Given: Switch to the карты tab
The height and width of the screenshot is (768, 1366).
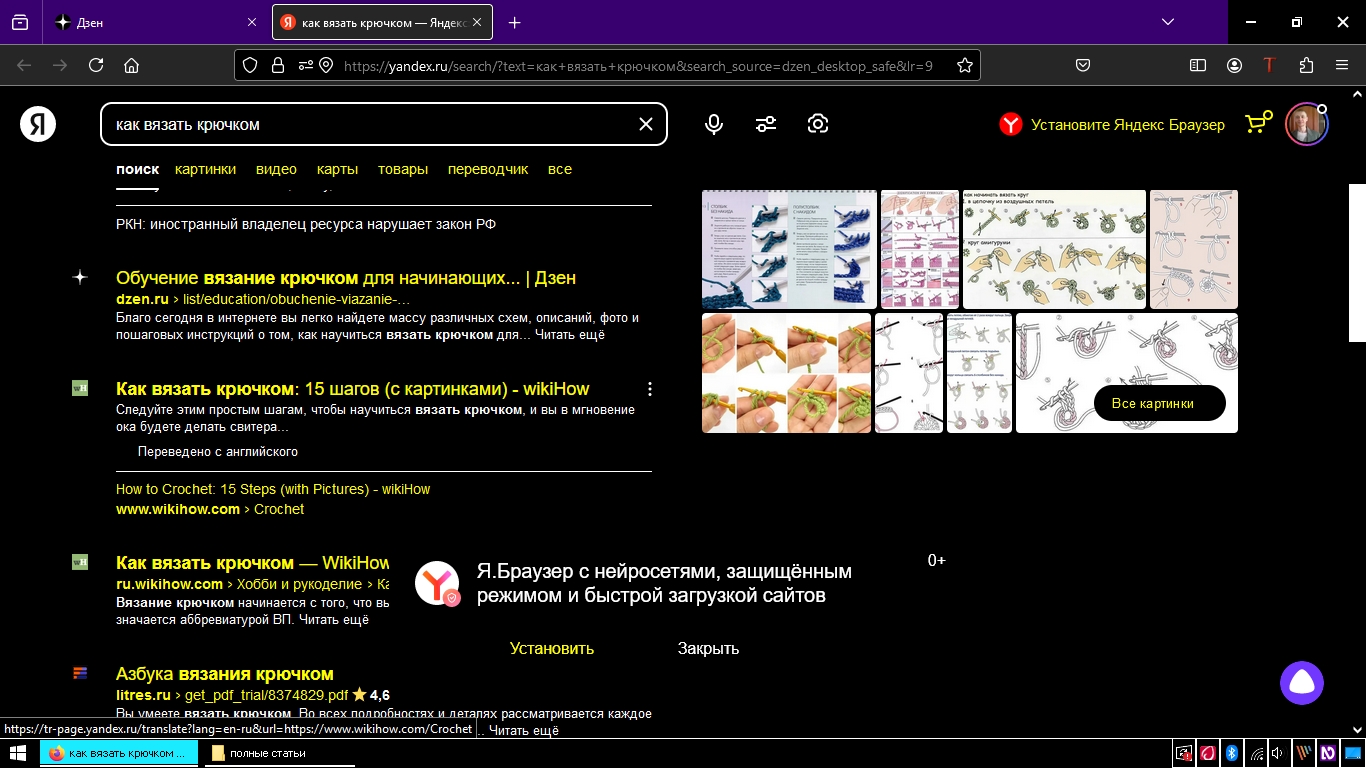Looking at the screenshot, I should (337, 169).
